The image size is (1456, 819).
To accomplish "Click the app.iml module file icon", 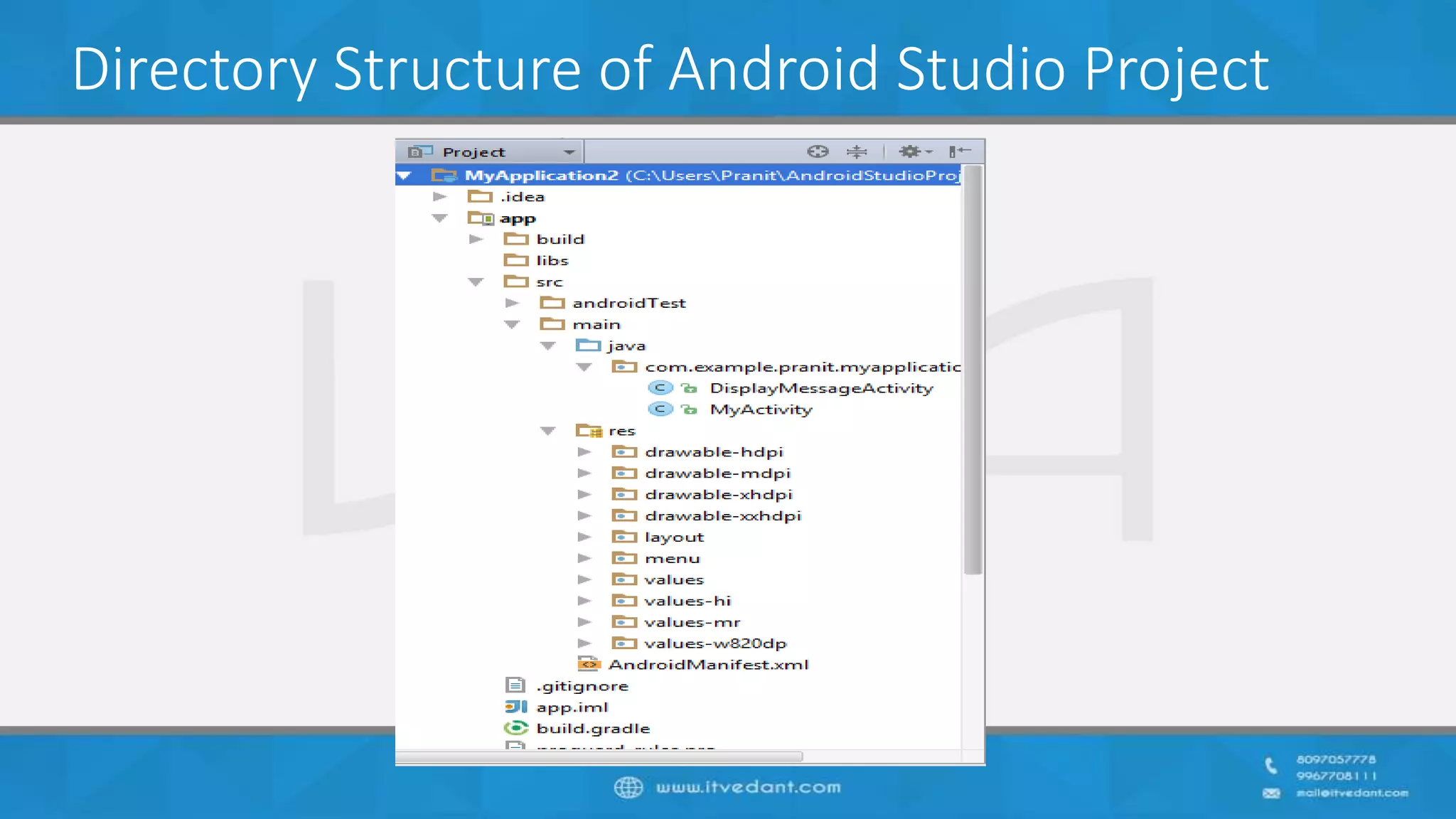I will [516, 707].
